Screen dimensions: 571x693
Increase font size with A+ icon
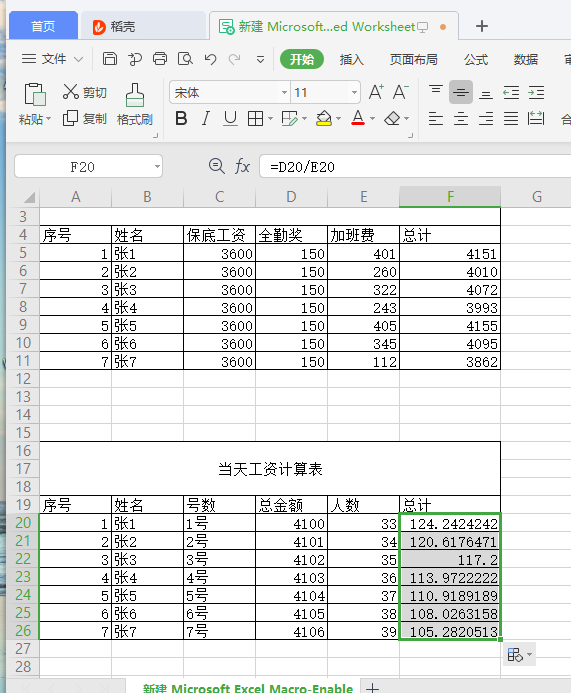[376, 92]
